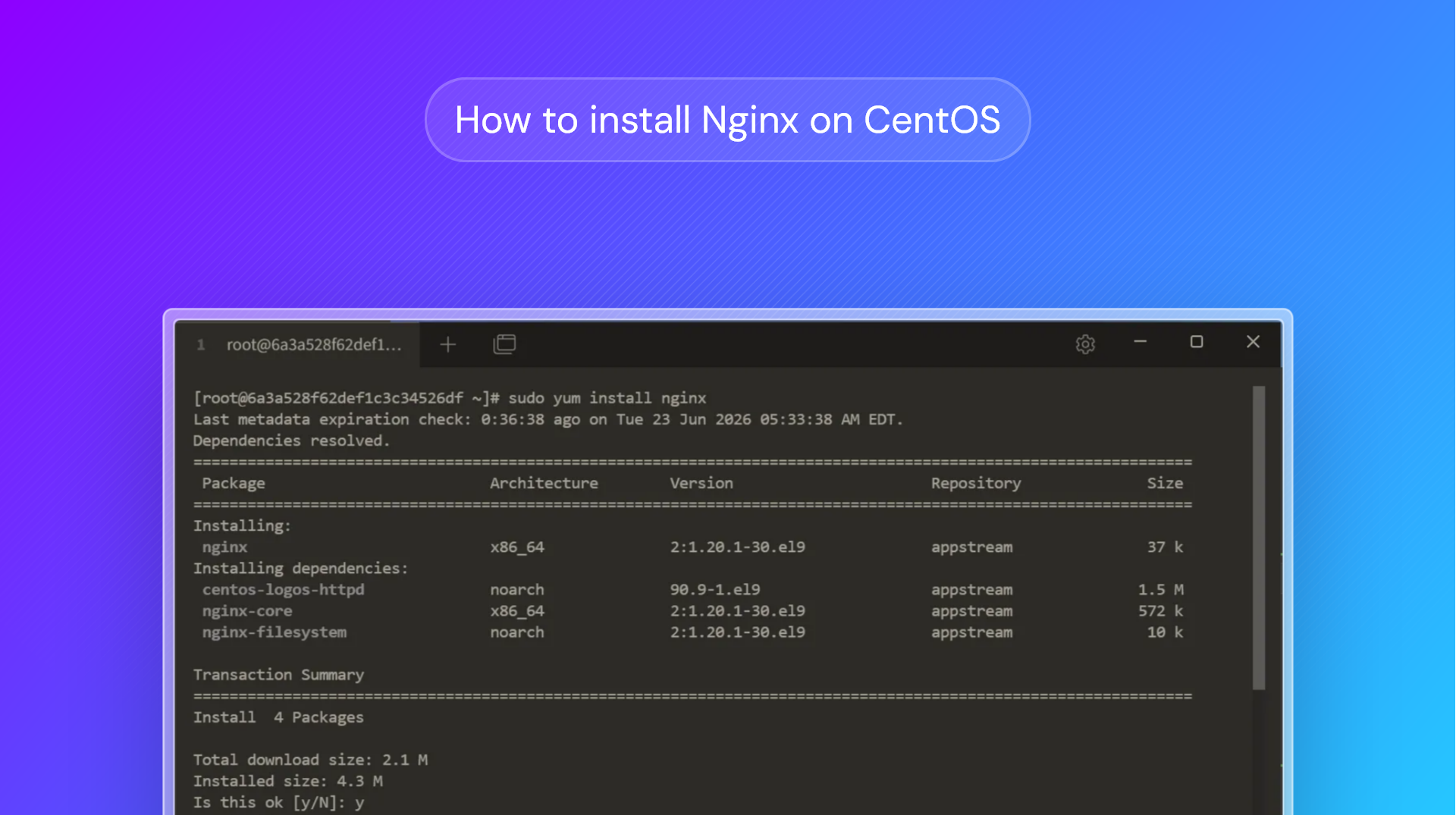The image size is (1456, 815).
Task: Click the '572 k' size value
Action: 1160,610
